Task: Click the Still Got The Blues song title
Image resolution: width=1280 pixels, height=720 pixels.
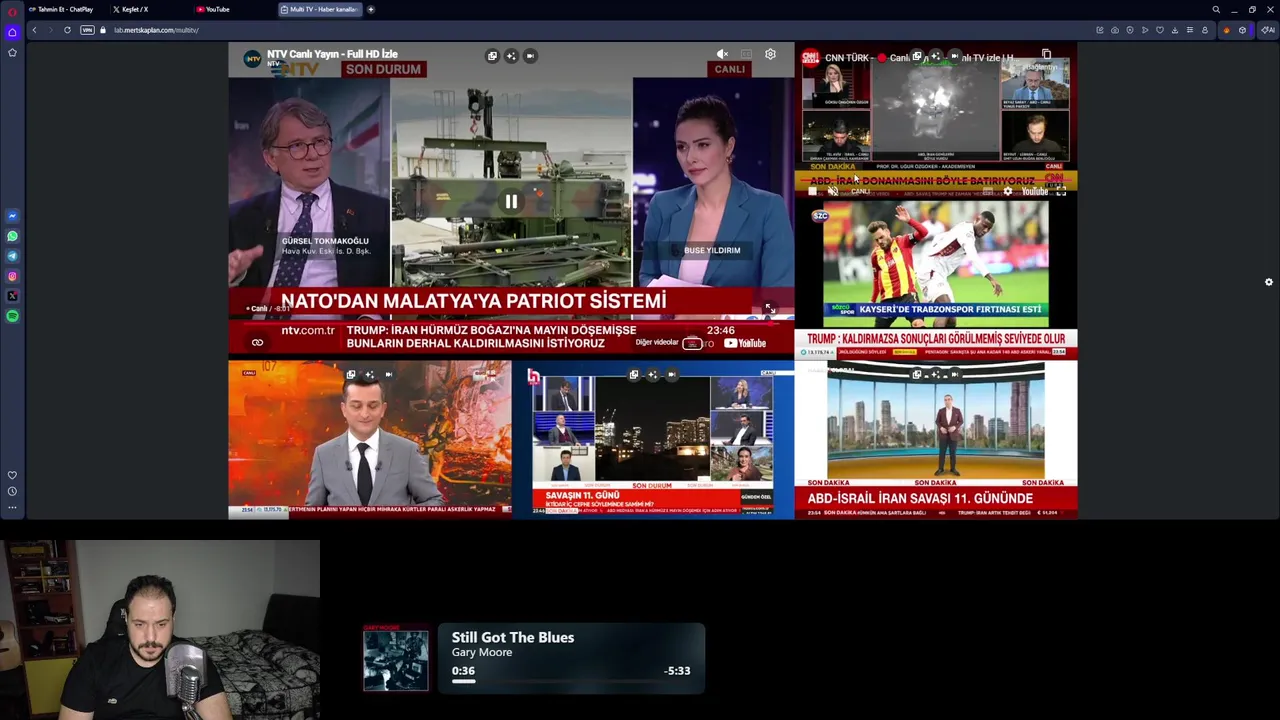Action: (x=513, y=637)
